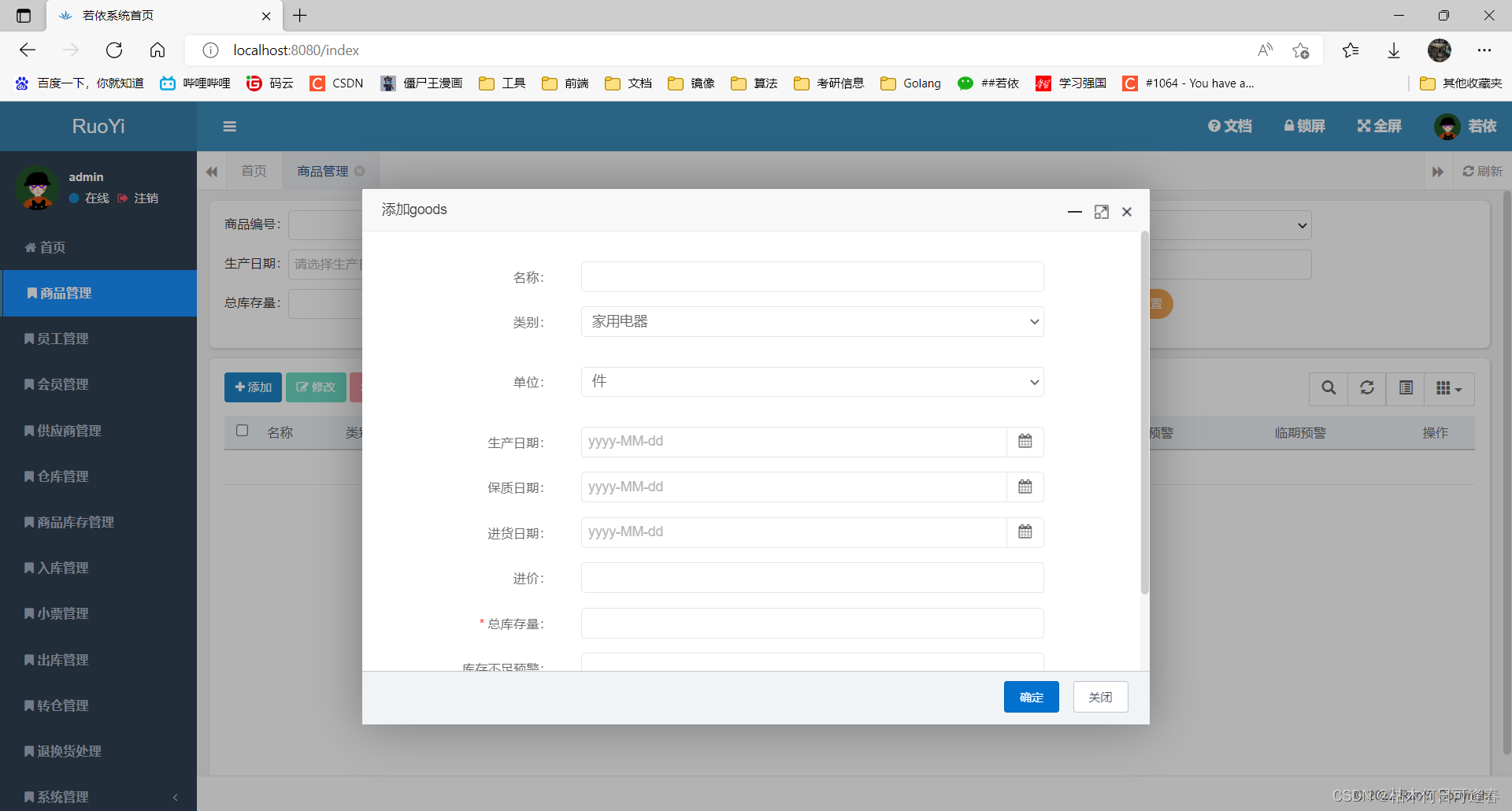Click the table refresh icon

pos(1367,388)
